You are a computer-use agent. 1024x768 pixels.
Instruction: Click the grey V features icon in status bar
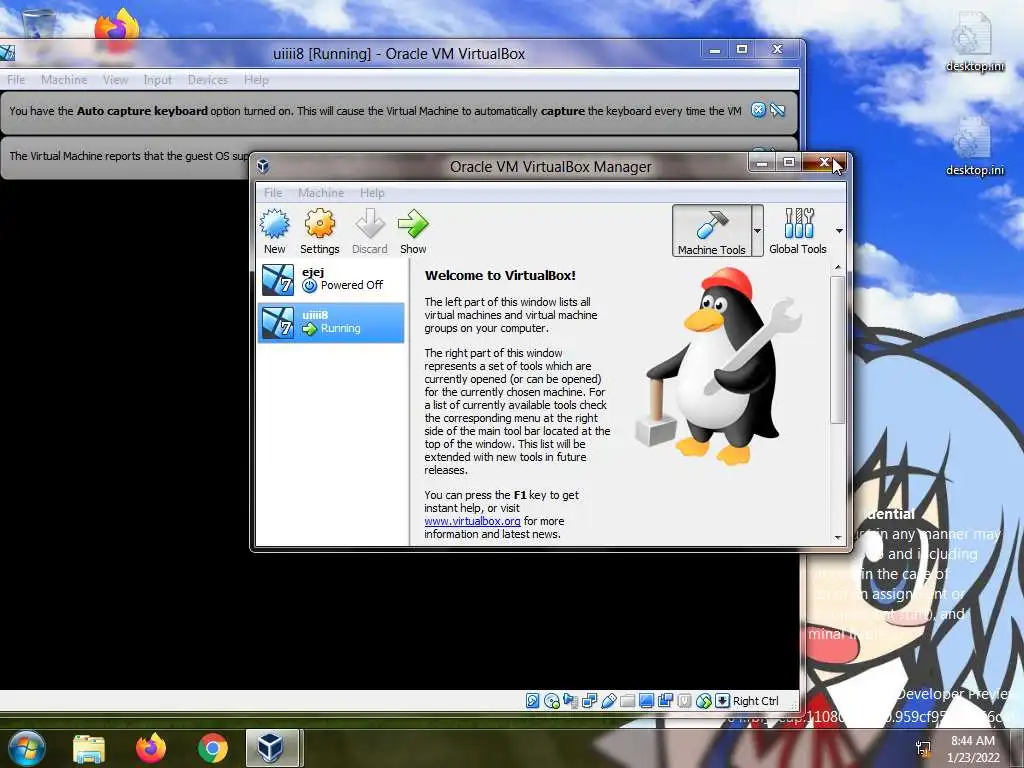pyautogui.click(x=684, y=701)
